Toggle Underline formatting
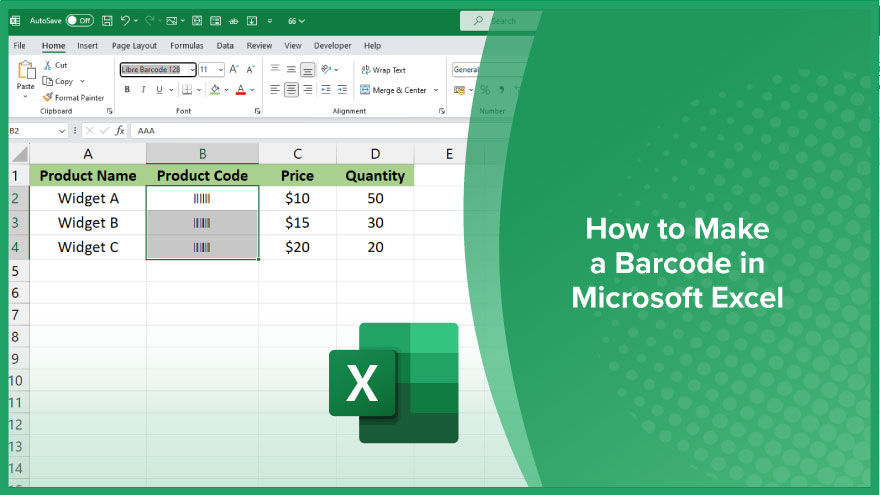 pos(159,90)
